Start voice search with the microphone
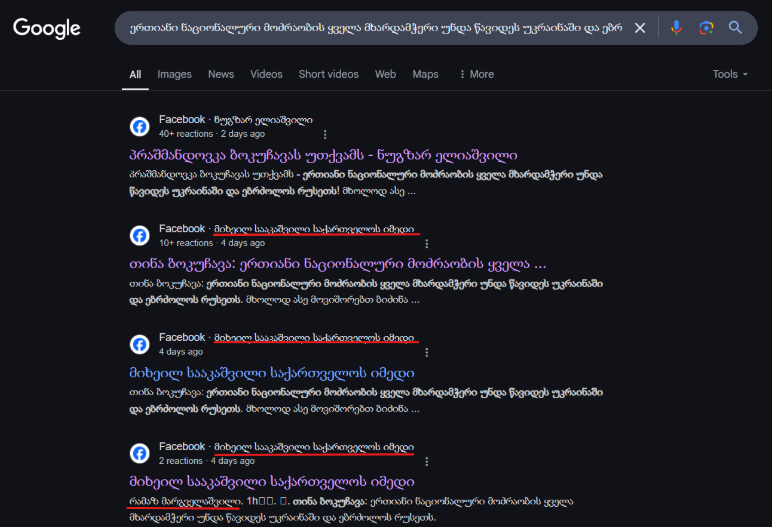Image resolution: width=772 pixels, height=527 pixels. 676,28
